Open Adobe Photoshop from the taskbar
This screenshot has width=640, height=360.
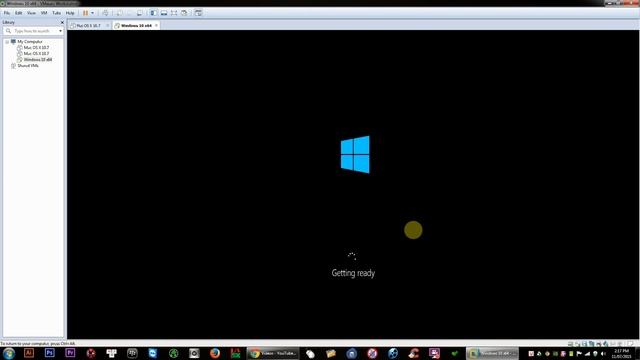click(49, 353)
